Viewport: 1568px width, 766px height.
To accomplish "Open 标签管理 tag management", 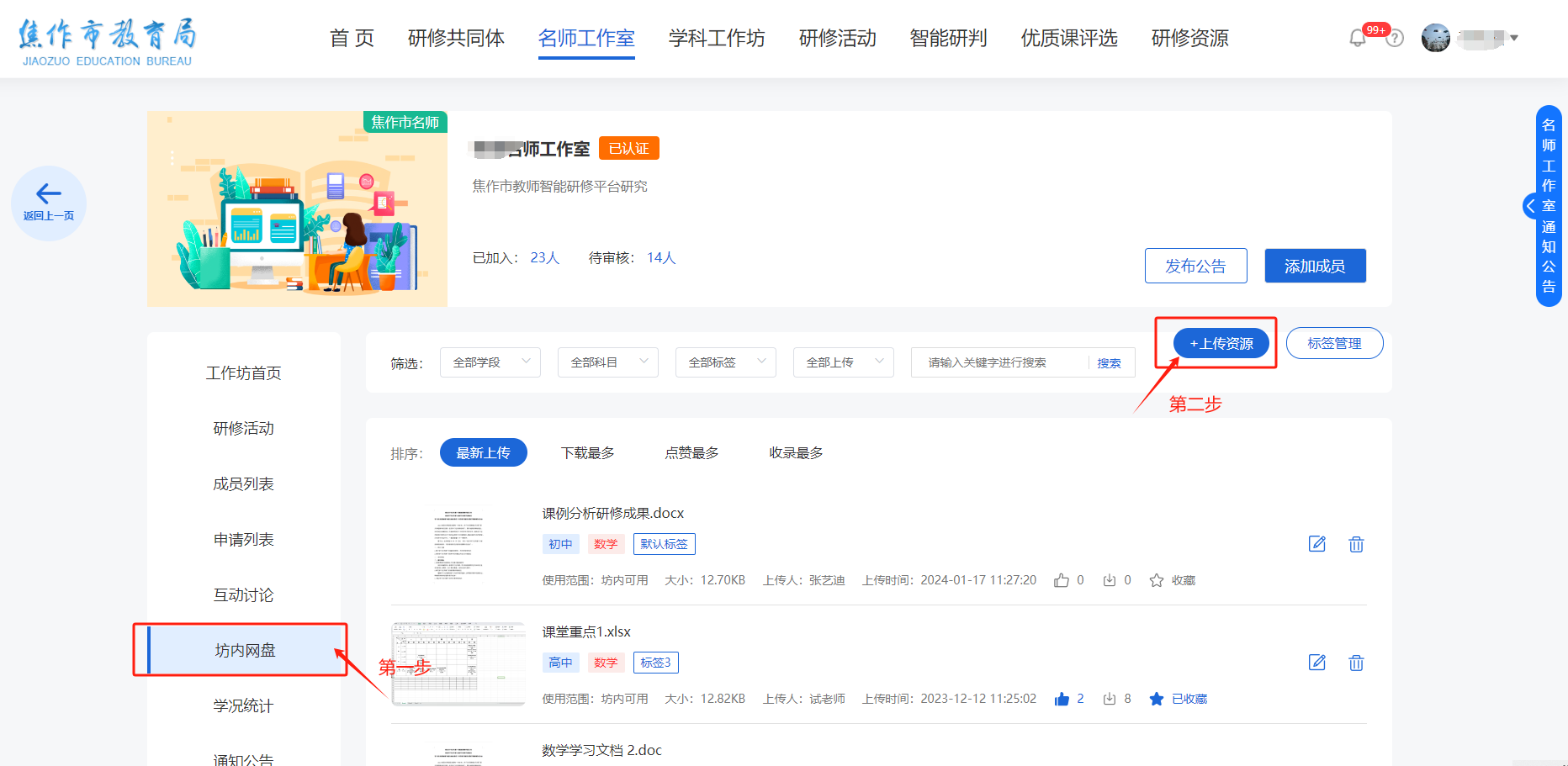I will [x=1334, y=343].
